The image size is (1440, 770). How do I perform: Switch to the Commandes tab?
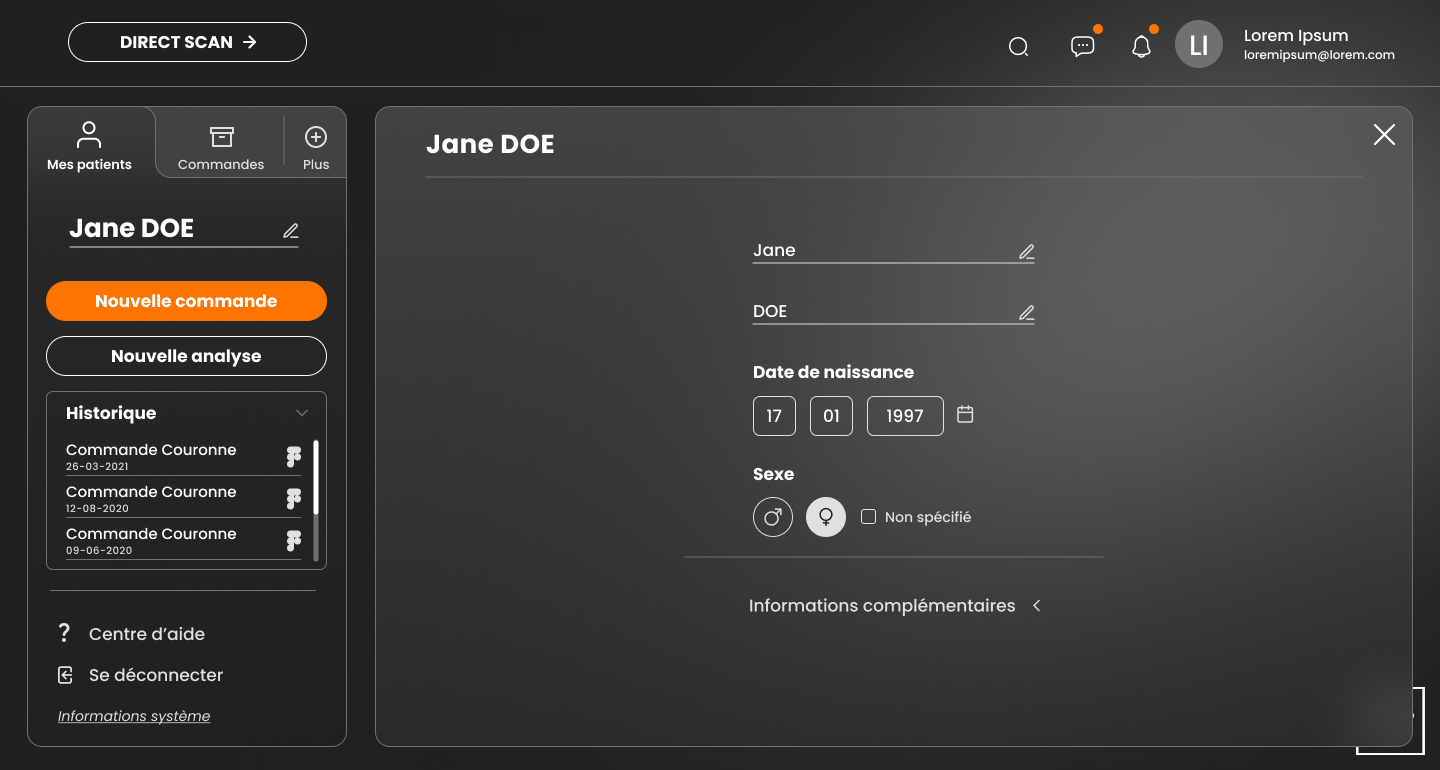point(221,146)
